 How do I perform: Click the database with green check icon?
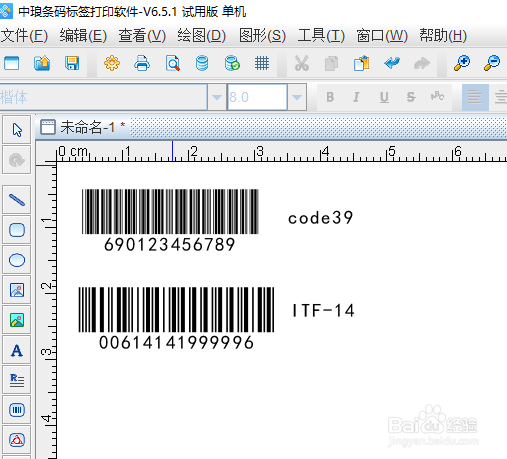pyautogui.click(x=232, y=63)
